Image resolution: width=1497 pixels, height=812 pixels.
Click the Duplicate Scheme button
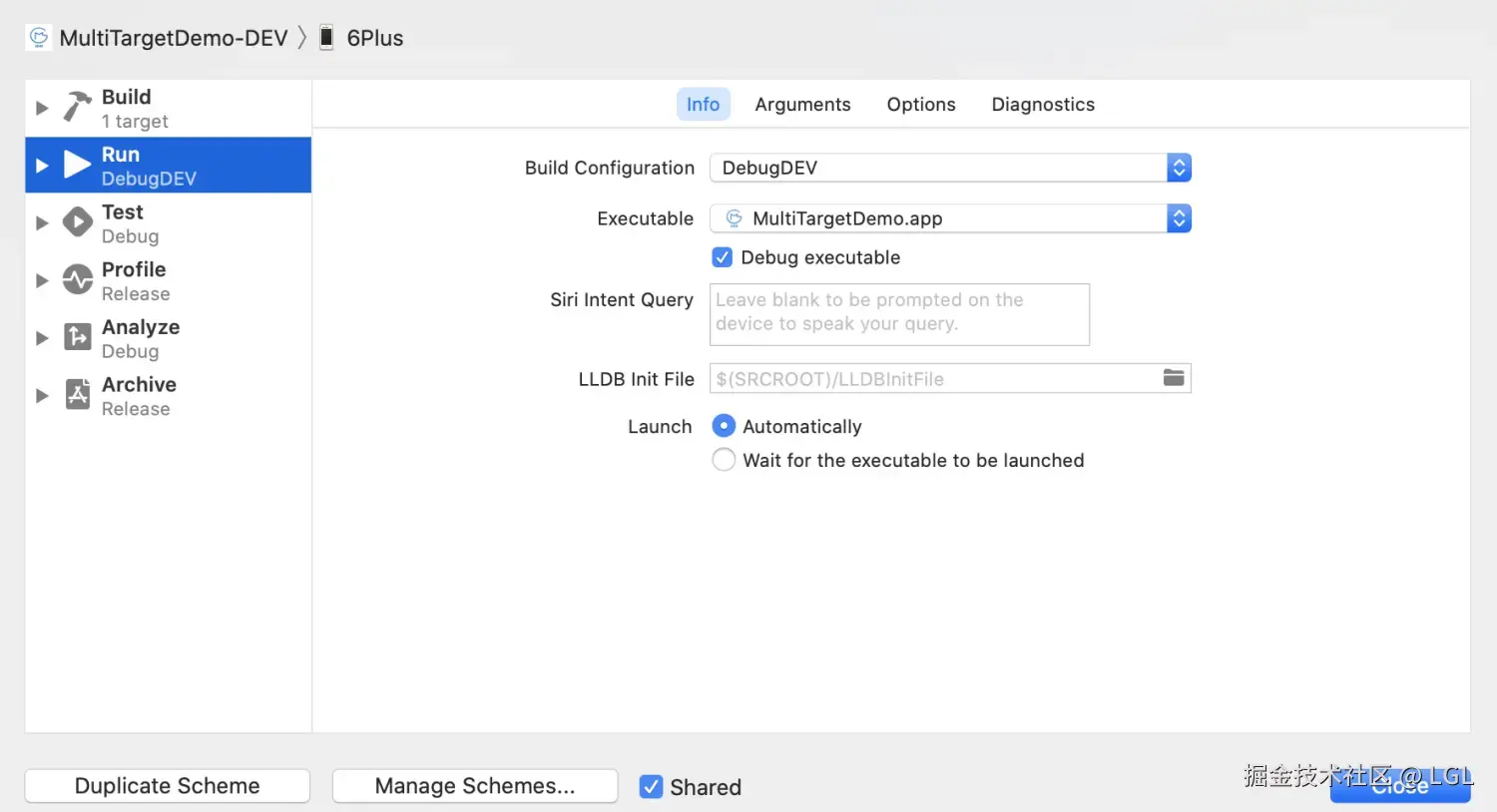click(168, 786)
